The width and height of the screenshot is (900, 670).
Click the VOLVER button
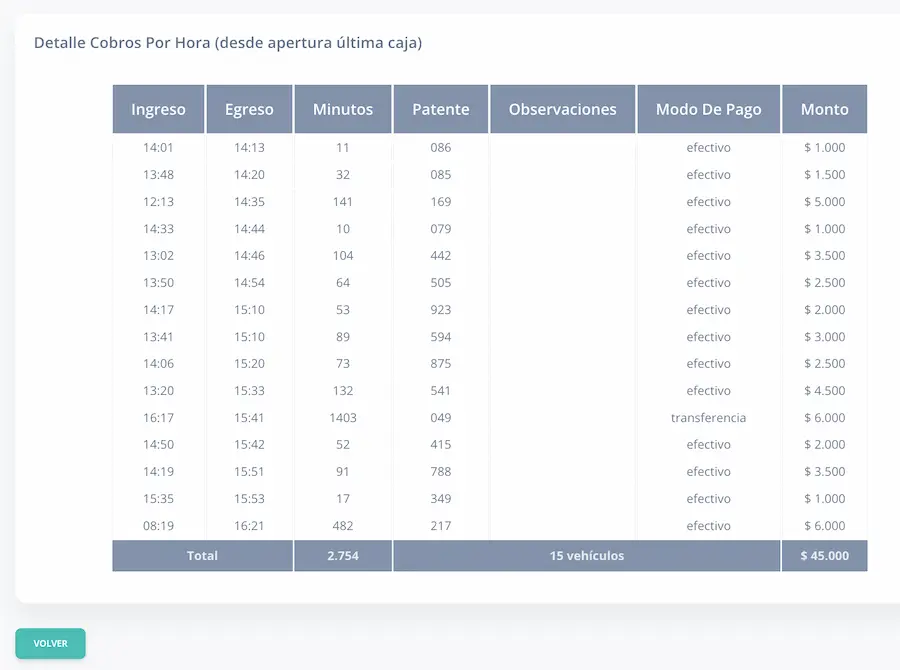tap(50, 643)
